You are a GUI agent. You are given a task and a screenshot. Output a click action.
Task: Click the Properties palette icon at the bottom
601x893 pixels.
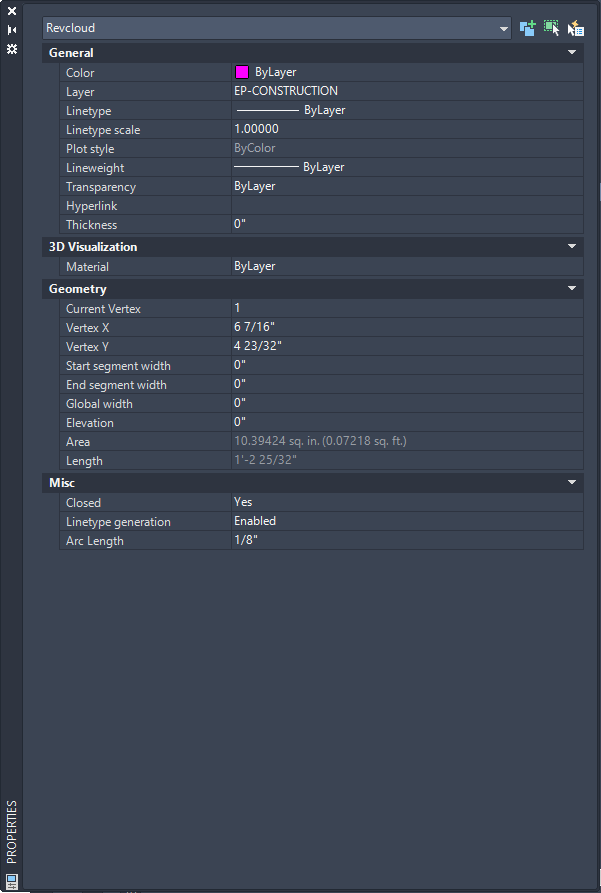point(11,880)
